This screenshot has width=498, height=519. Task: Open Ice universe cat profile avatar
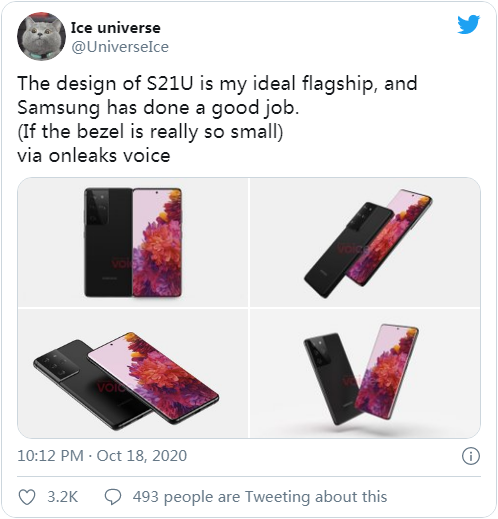click(41, 37)
